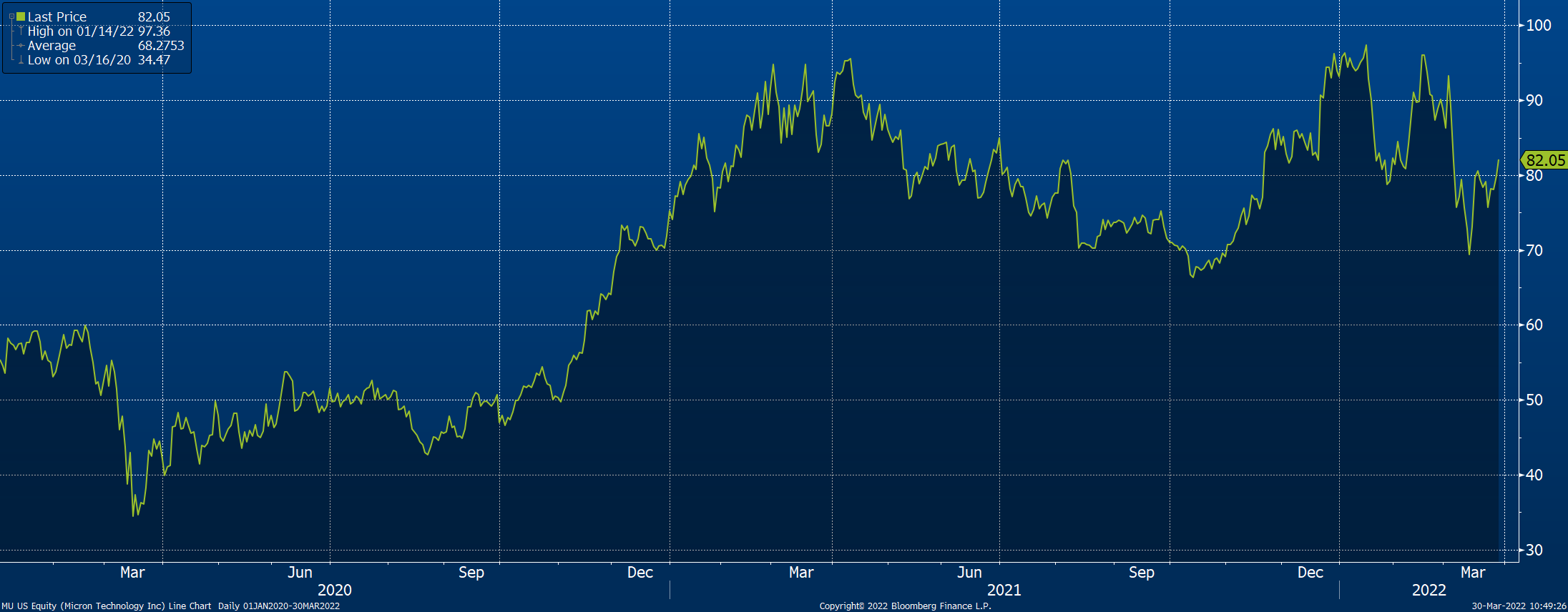Click 'Daily 01JAN2020-30MAR2022' range text

point(279,606)
